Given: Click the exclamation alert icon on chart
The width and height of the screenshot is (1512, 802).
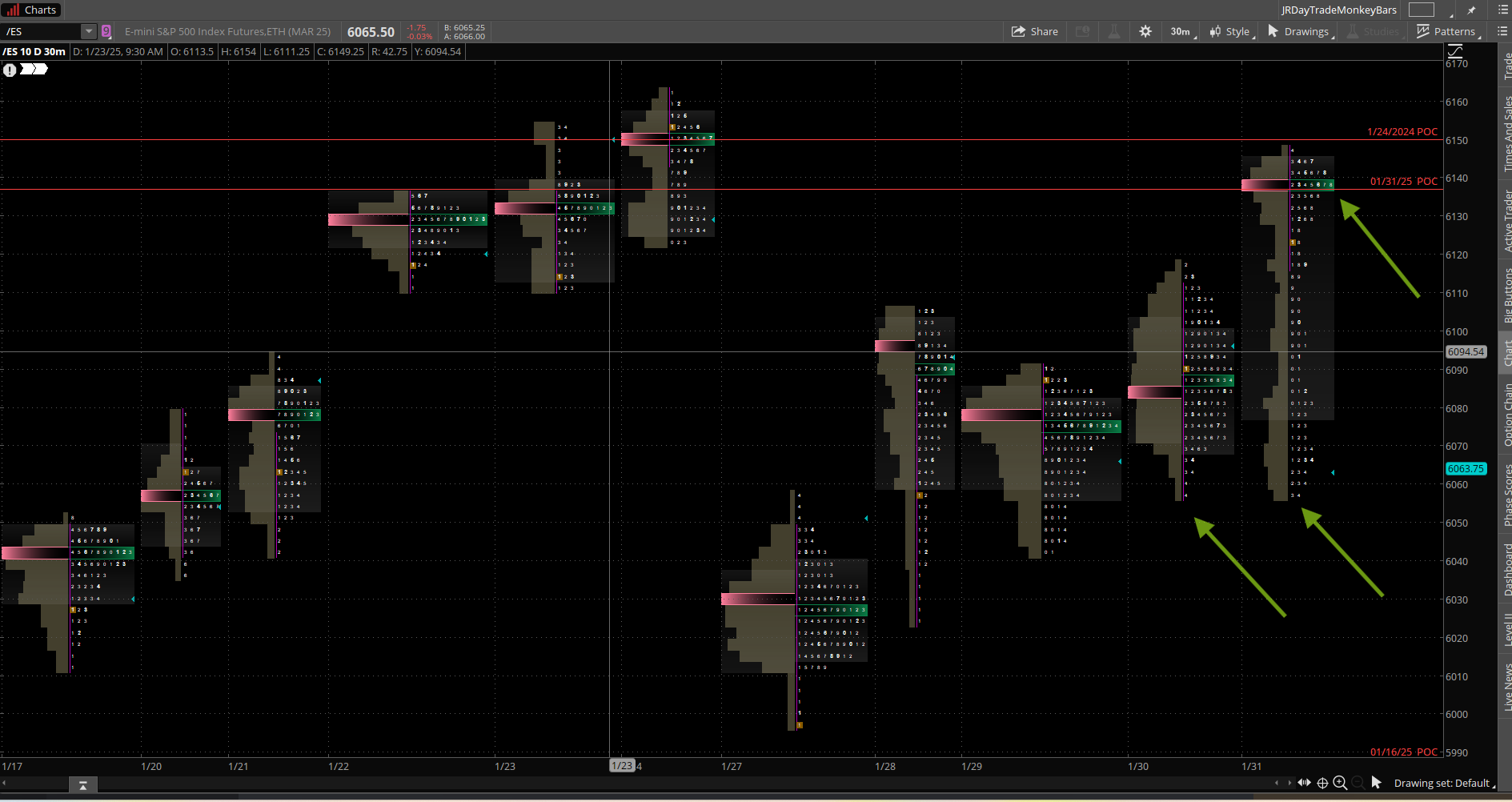Looking at the screenshot, I should [x=10, y=70].
